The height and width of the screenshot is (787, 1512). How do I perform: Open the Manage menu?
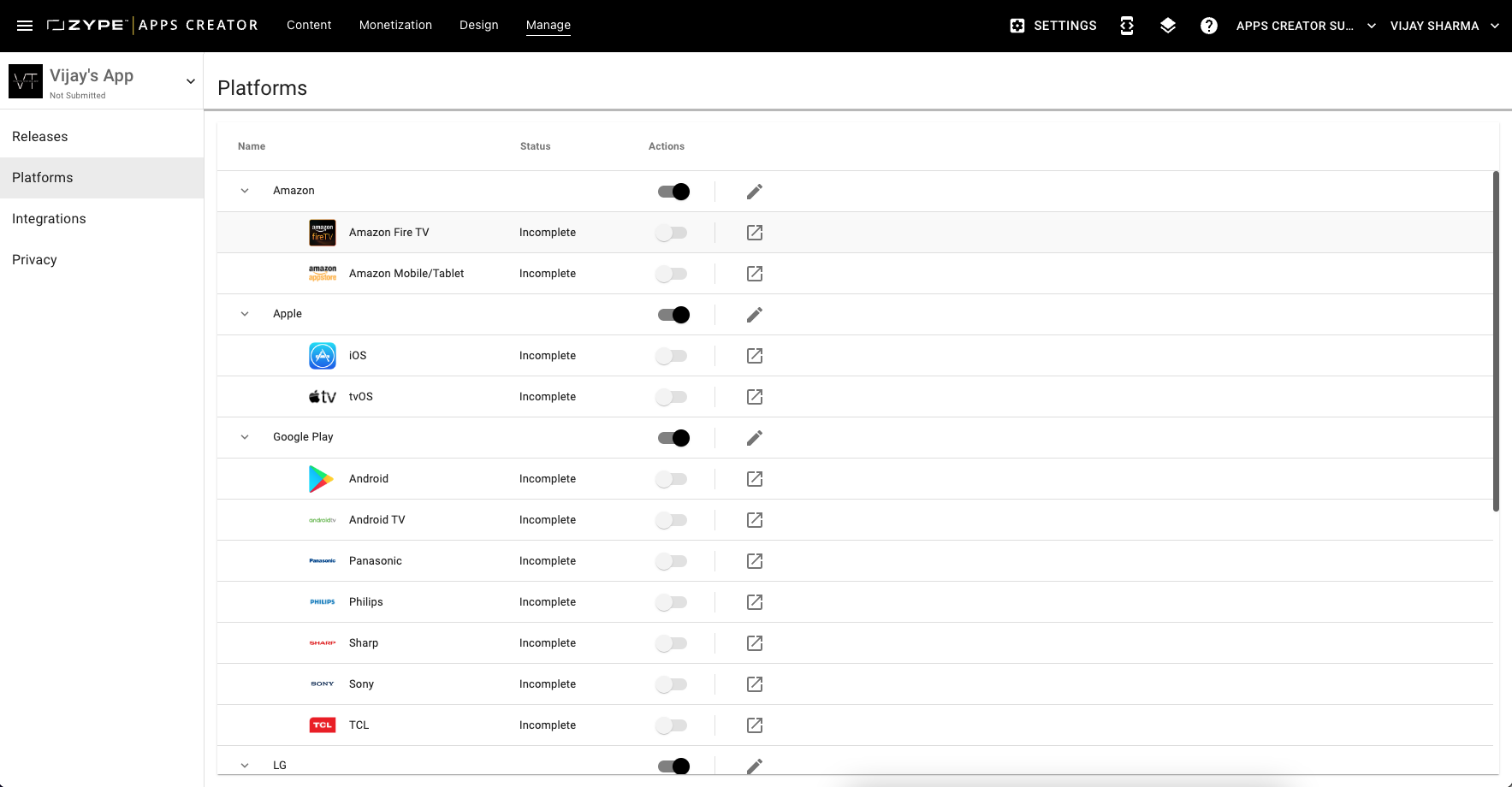pyautogui.click(x=548, y=25)
